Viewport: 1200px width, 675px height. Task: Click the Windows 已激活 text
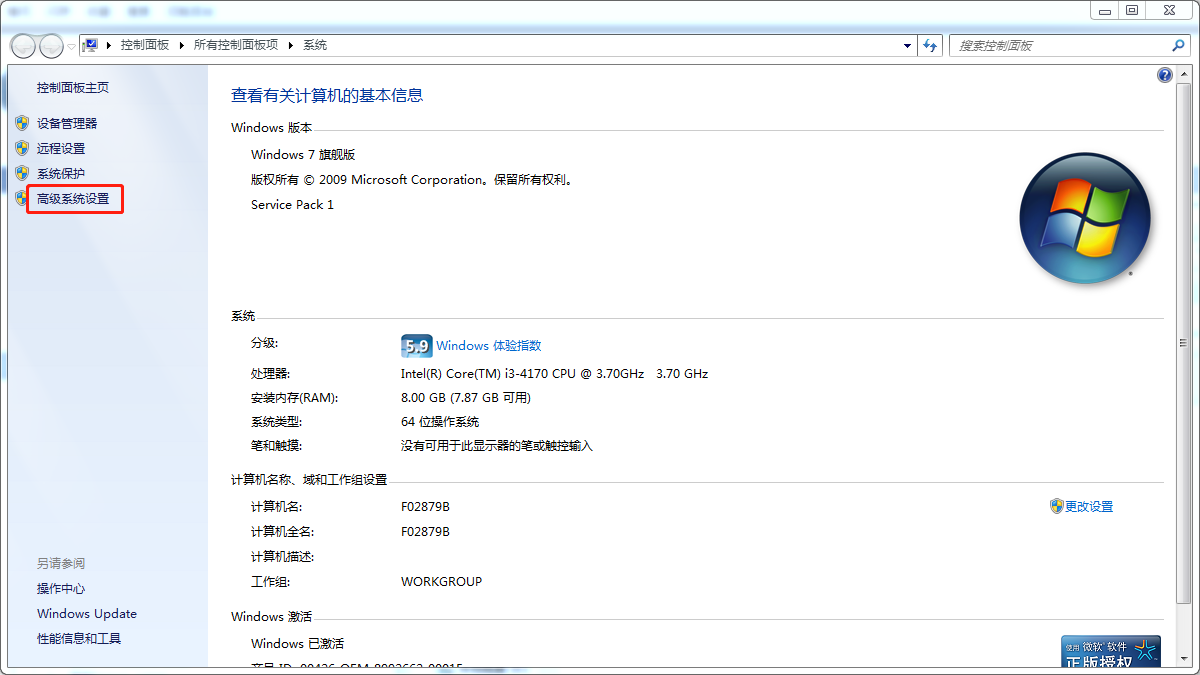pyautogui.click(x=297, y=644)
